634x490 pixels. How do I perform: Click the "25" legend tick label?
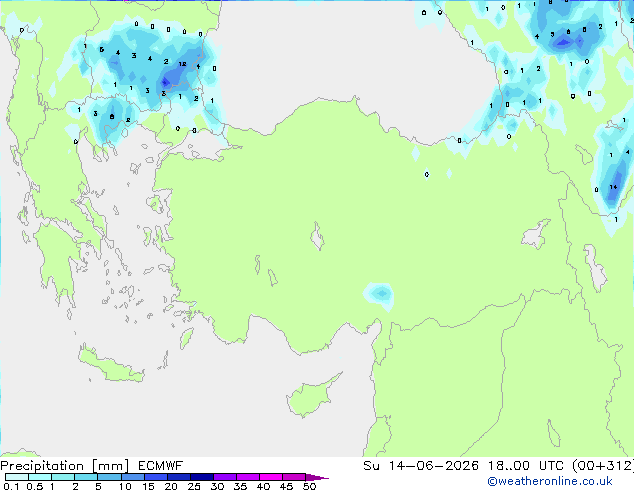[194, 486]
